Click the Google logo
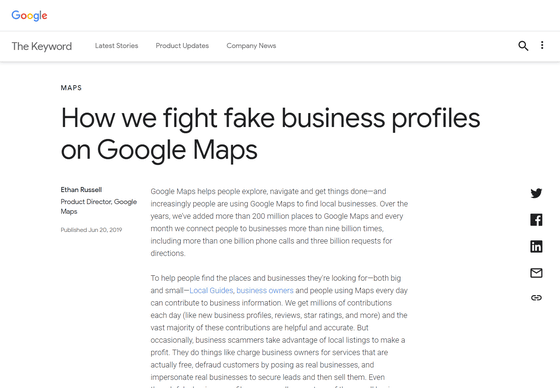The image size is (560, 388). (x=29, y=16)
